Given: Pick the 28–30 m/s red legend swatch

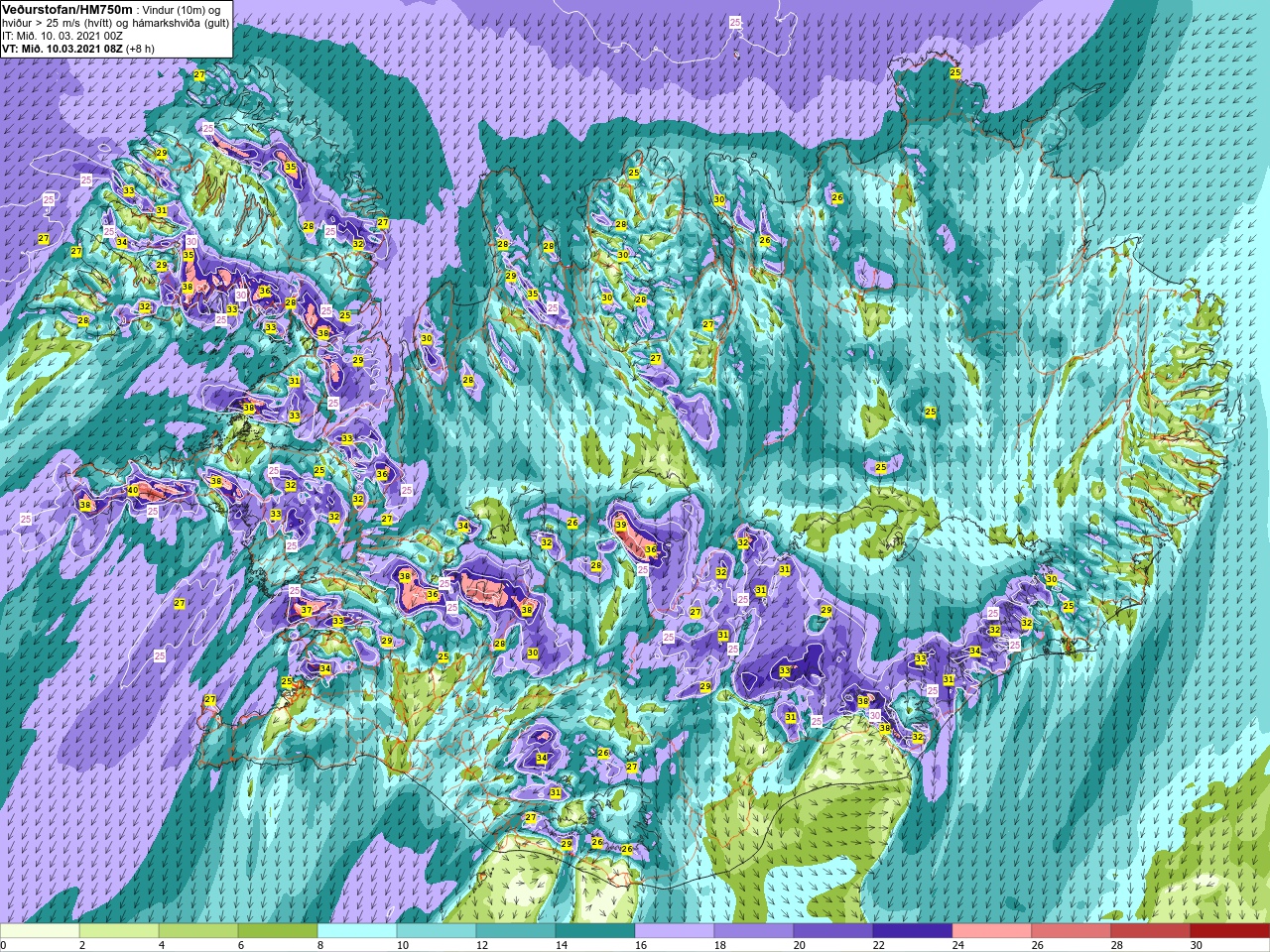Looking at the screenshot, I should click(1151, 931).
